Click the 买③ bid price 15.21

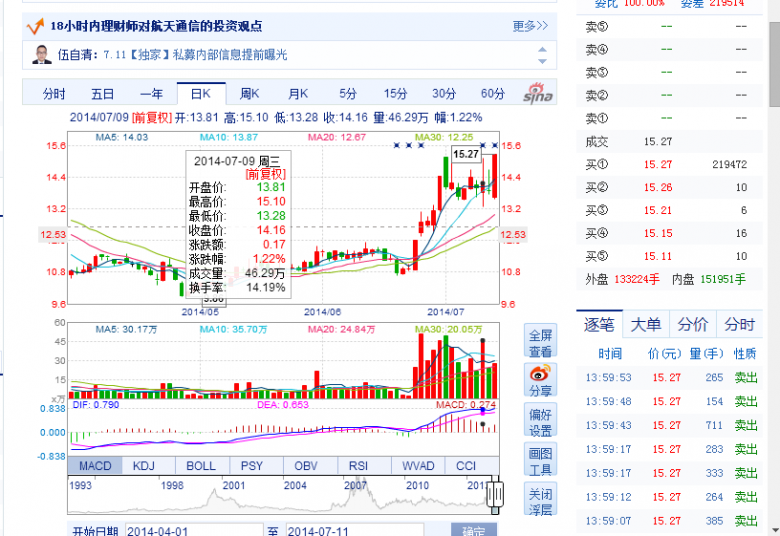tap(658, 210)
